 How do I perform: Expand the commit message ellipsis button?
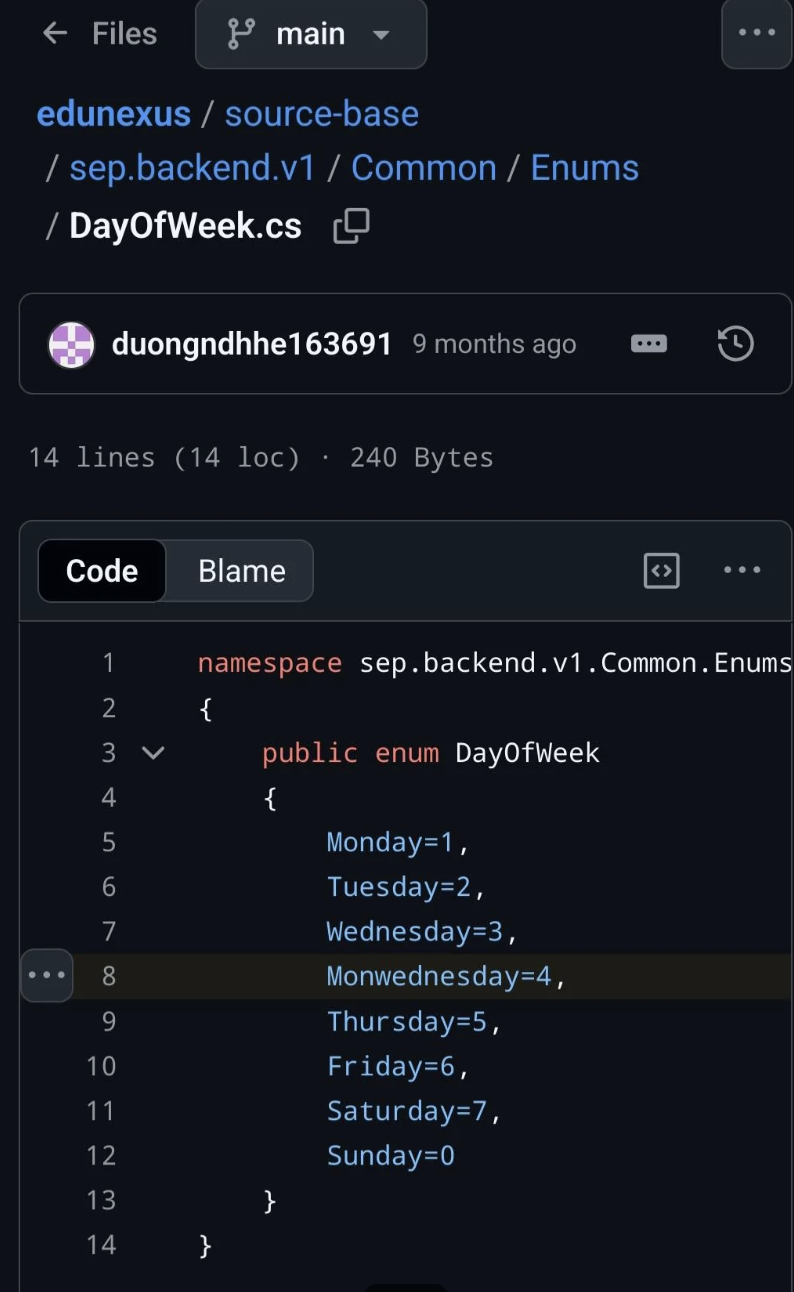(x=649, y=344)
